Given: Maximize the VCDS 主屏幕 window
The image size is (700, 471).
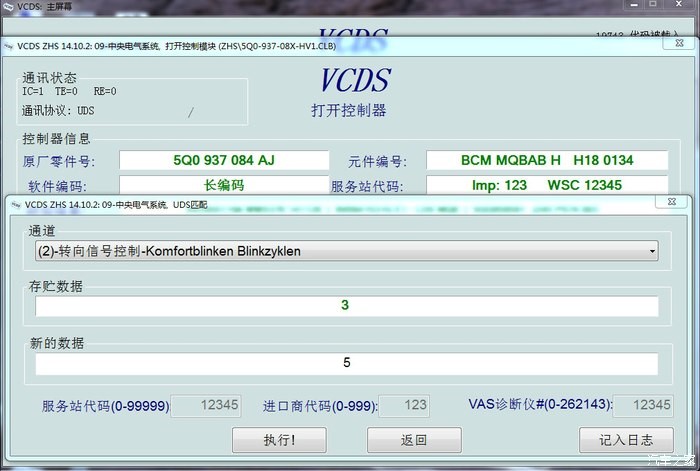Looking at the screenshot, I should pyautogui.click(x=653, y=4).
